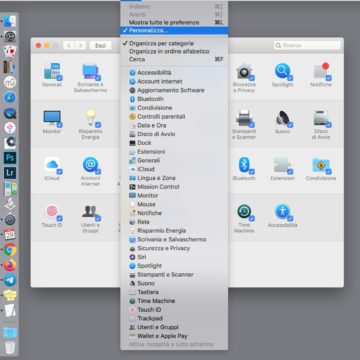Viewport: 360px width, 360px height.
Task: Open Notifiche pane icon in window
Action: (x=321, y=72)
